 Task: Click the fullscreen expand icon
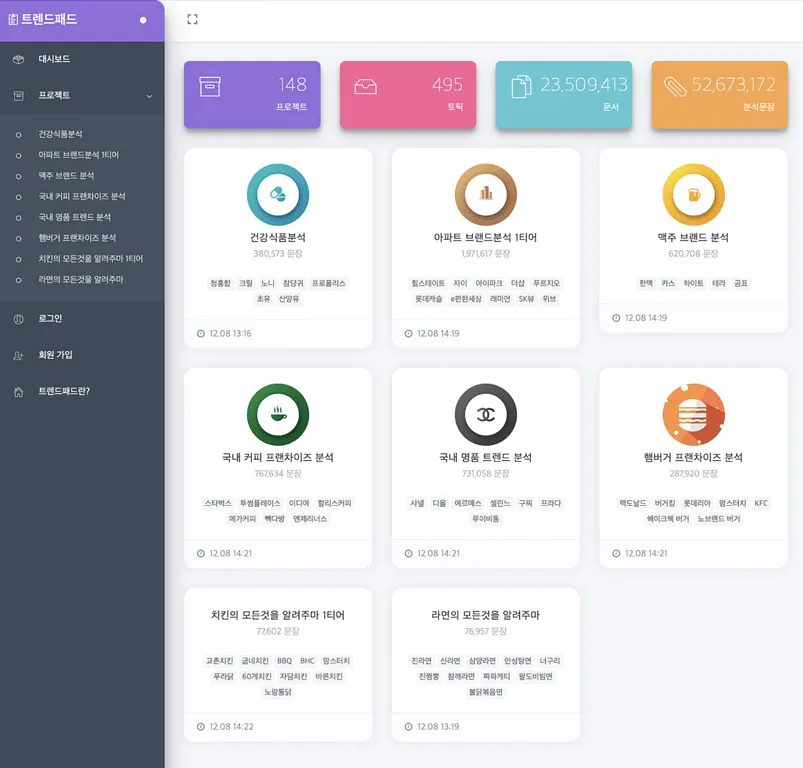point(192,19)
